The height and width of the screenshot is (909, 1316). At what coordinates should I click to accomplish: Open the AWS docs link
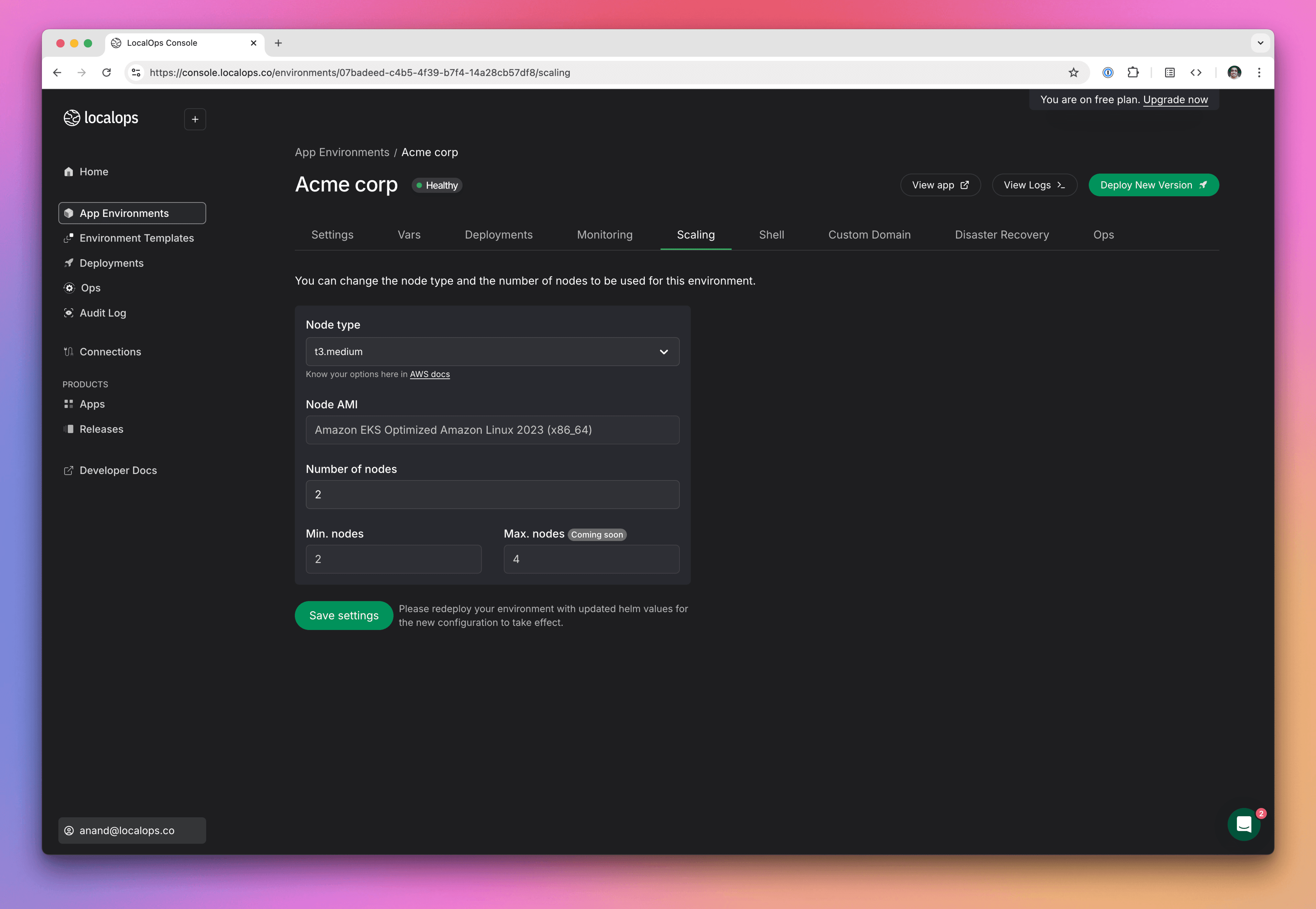coord(429,374)
